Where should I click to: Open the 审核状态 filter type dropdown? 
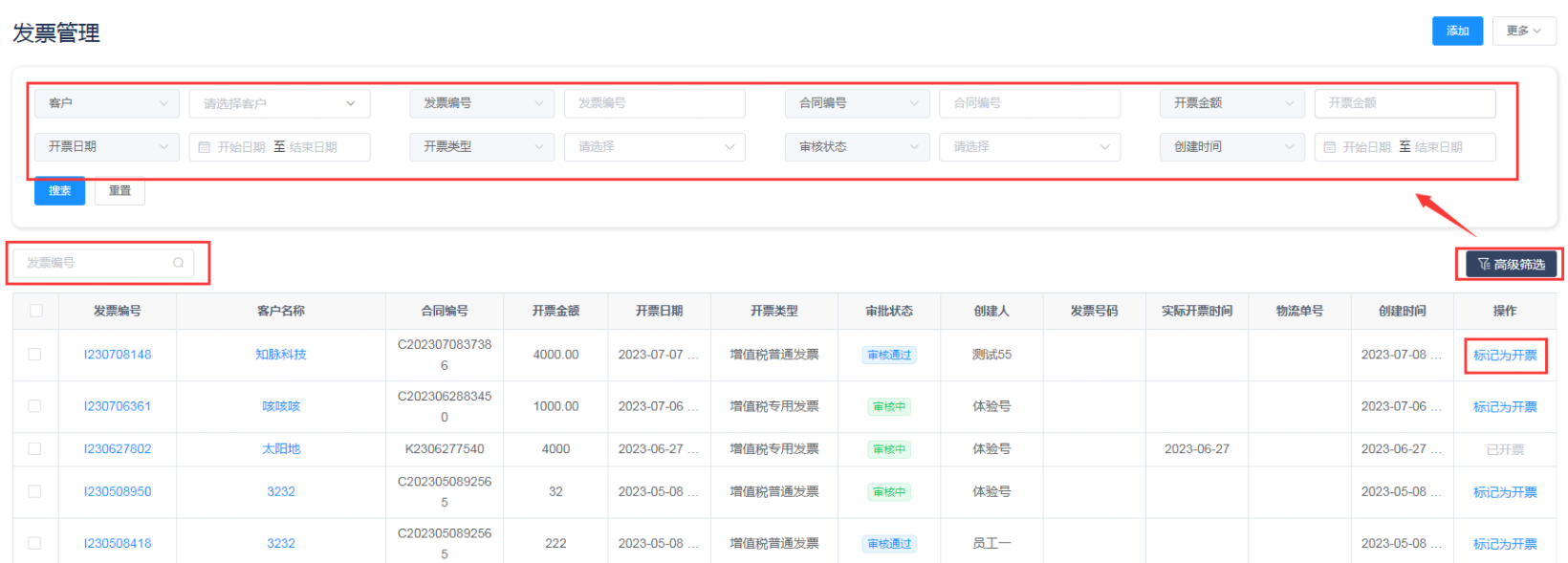pyautogui.click(x=858, y=147)
